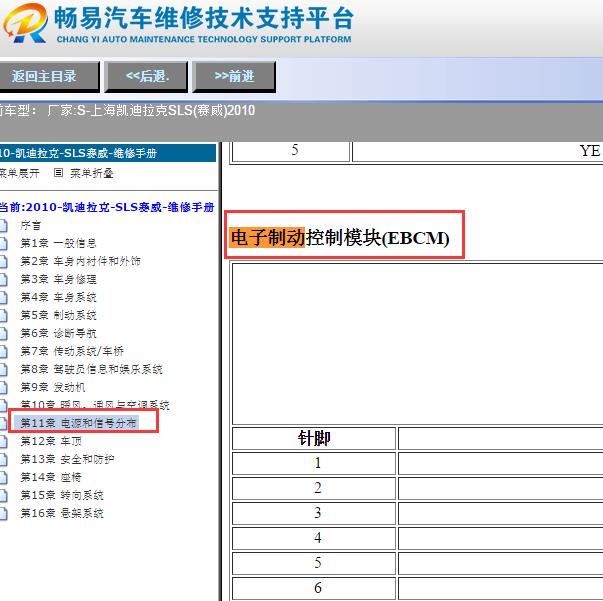The height and width of the screenshot is (601, 603).
Task: Click page icon beside 第1章 一般信息
Action: pyautogui.click(x=3, y=243)
